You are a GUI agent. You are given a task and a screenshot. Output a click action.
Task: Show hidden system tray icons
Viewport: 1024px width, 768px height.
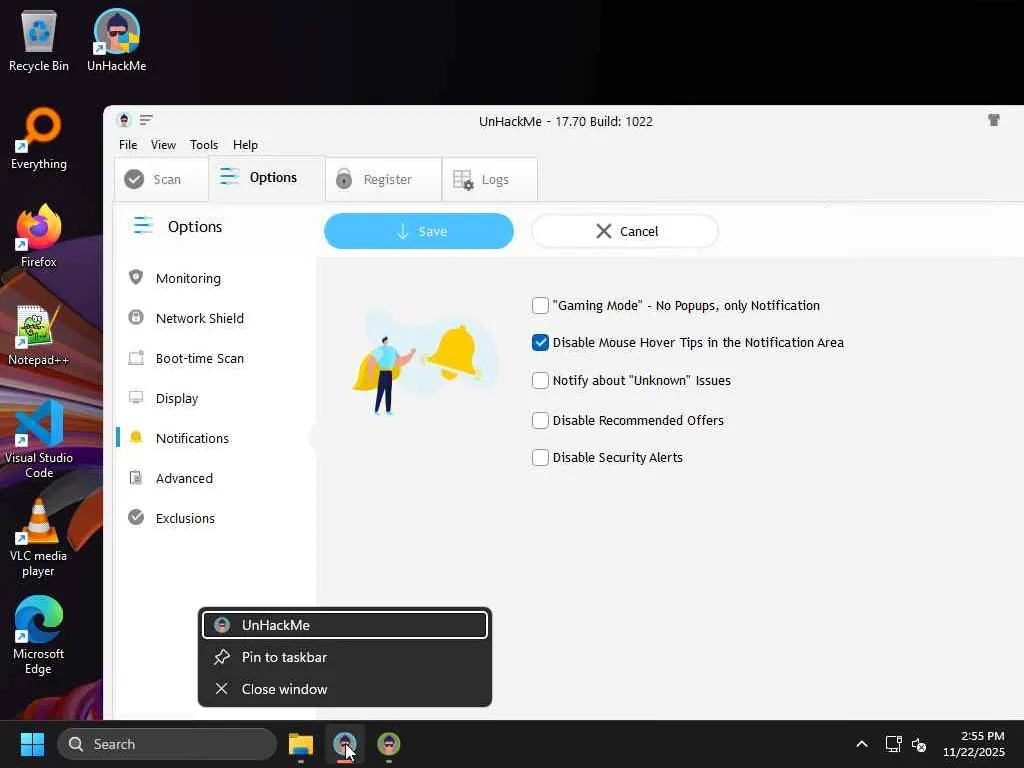pos(862,744)
